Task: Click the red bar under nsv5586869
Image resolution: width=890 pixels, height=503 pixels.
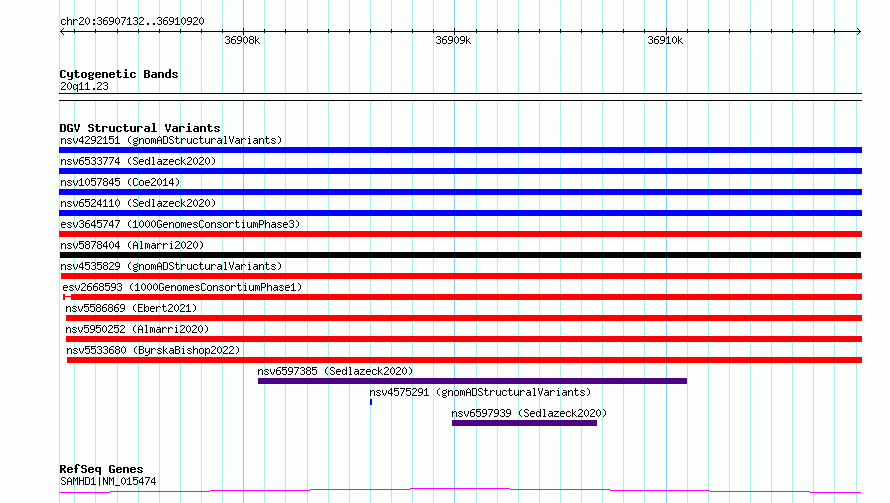Action: pos(464,318)
